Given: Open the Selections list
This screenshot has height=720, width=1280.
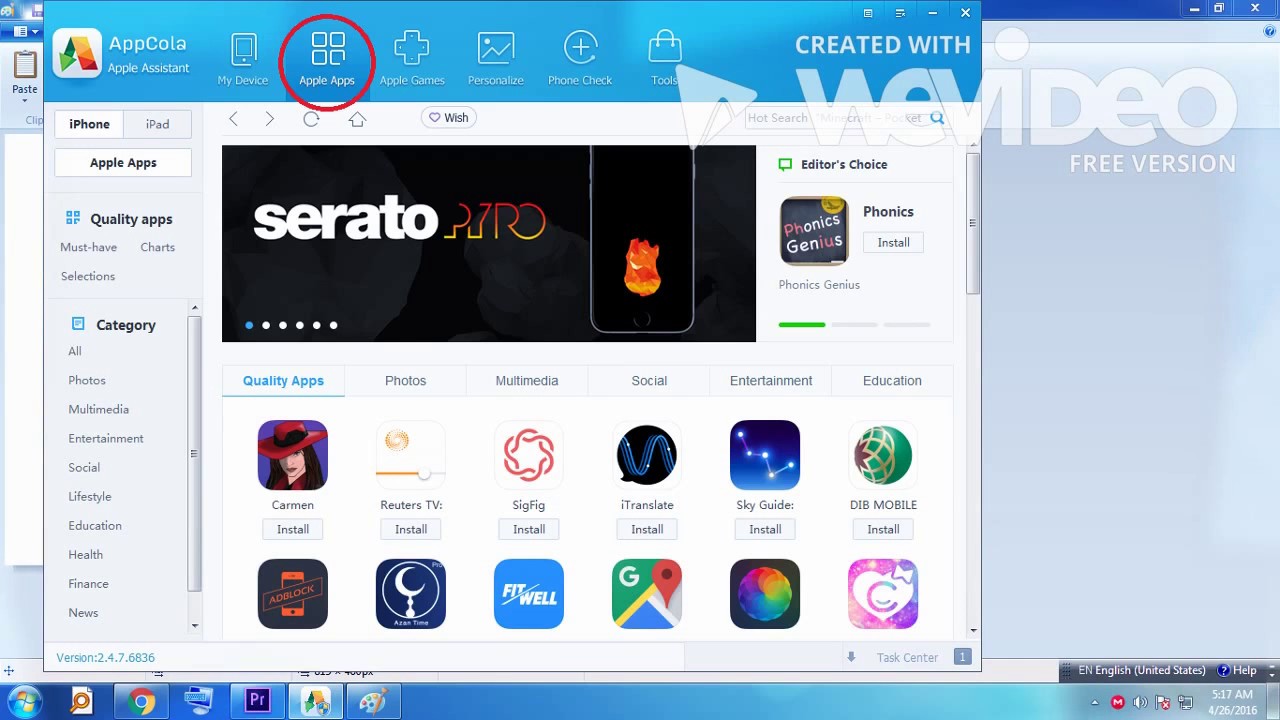Looking at the screenshot, I should pos(88,276).
